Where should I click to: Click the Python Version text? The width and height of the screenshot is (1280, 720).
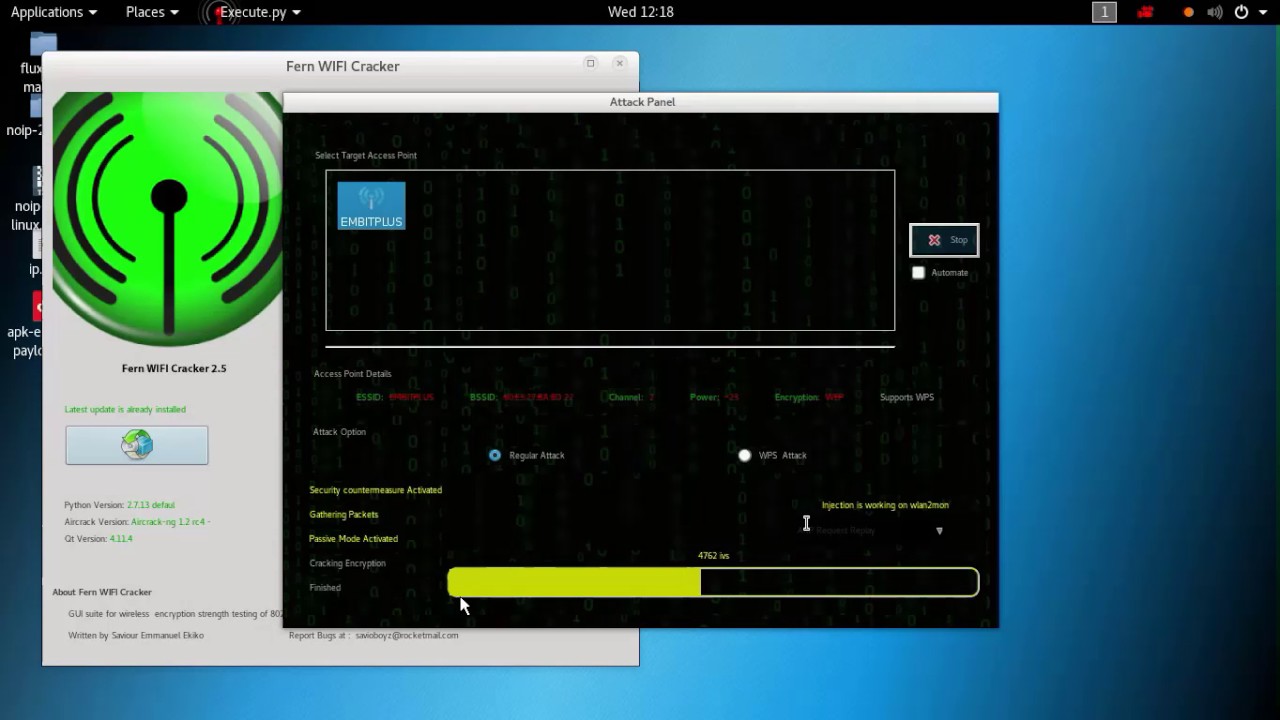[119, 505]
